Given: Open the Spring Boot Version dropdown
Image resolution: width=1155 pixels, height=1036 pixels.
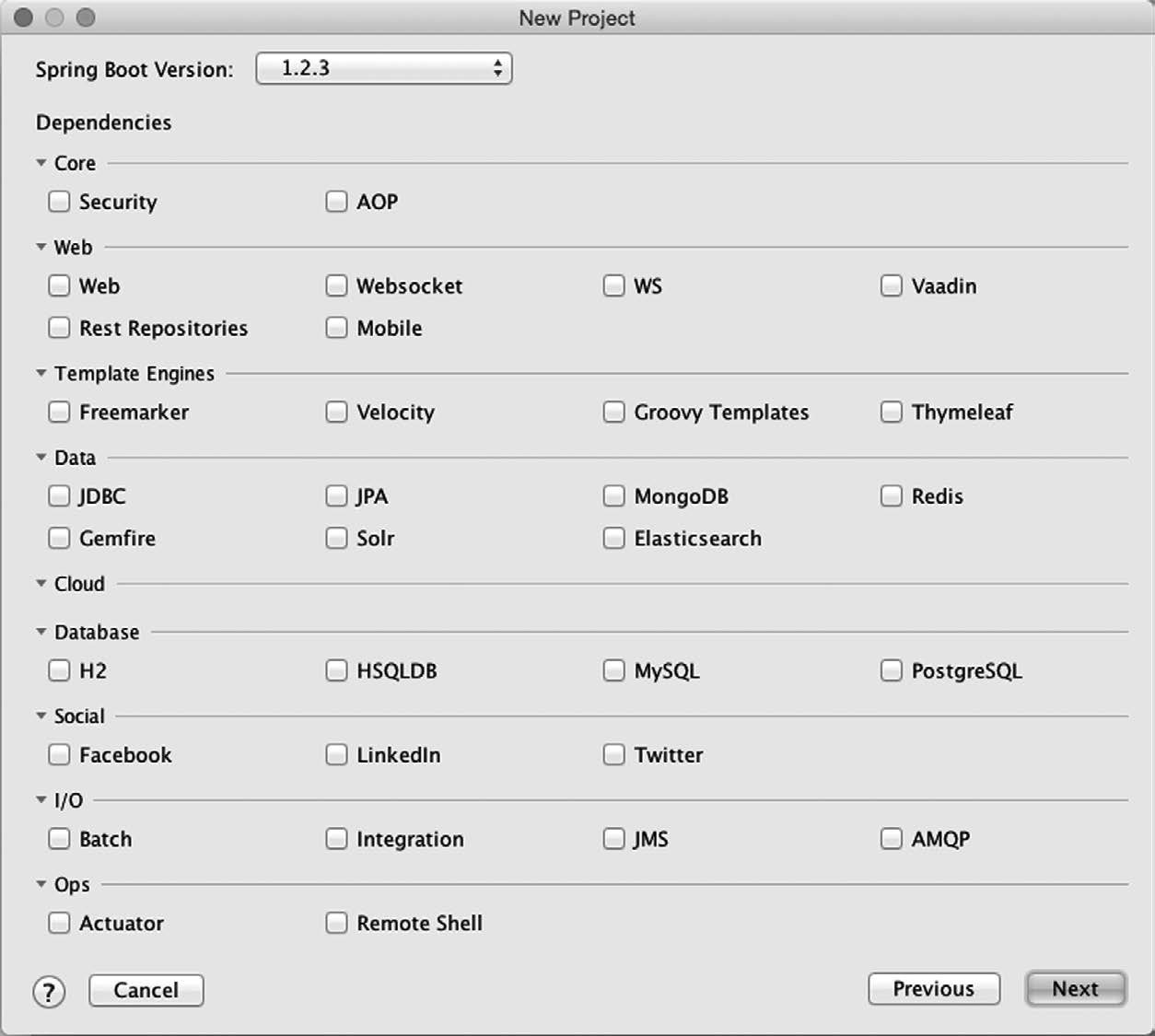Looking at the screenshot, I should click(383, 68).
